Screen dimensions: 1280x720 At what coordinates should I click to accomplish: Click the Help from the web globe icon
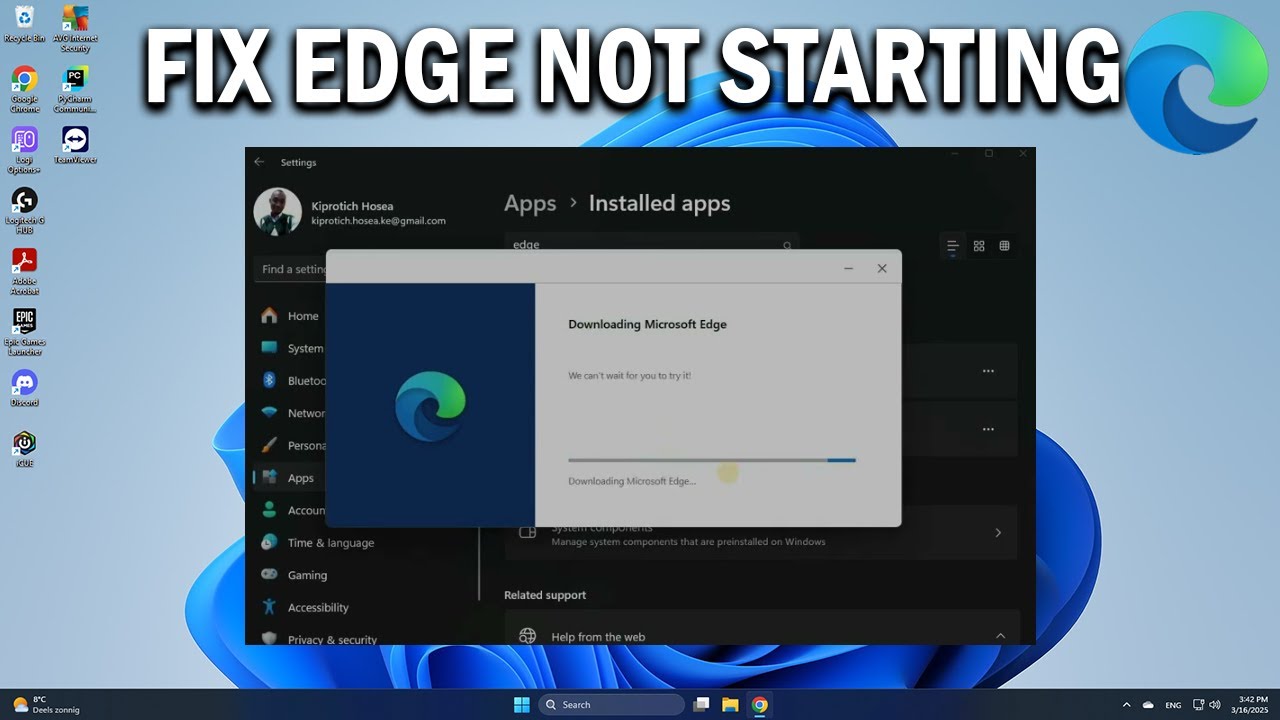(528, 636)
